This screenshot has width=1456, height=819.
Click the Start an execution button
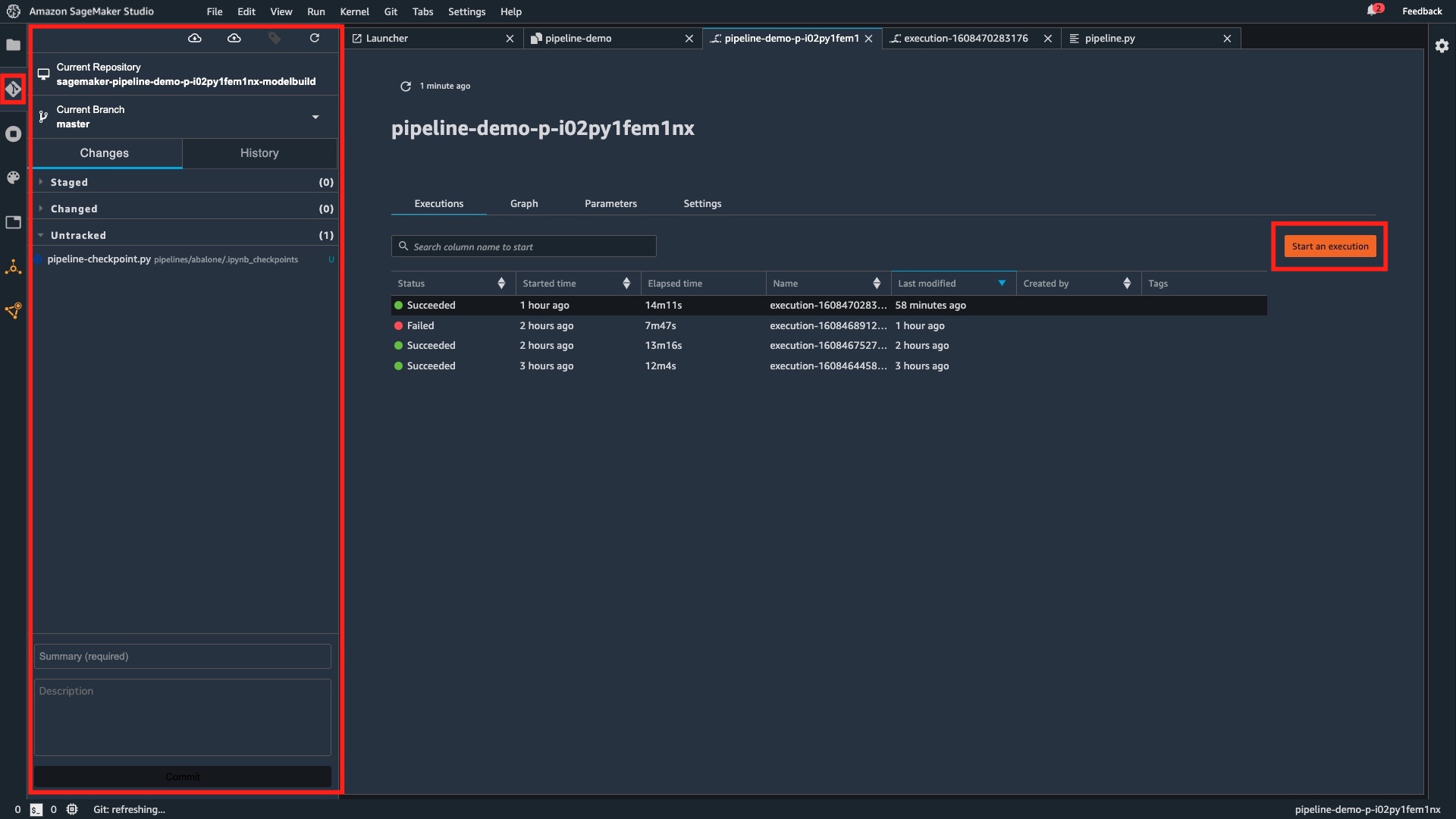1329,246
